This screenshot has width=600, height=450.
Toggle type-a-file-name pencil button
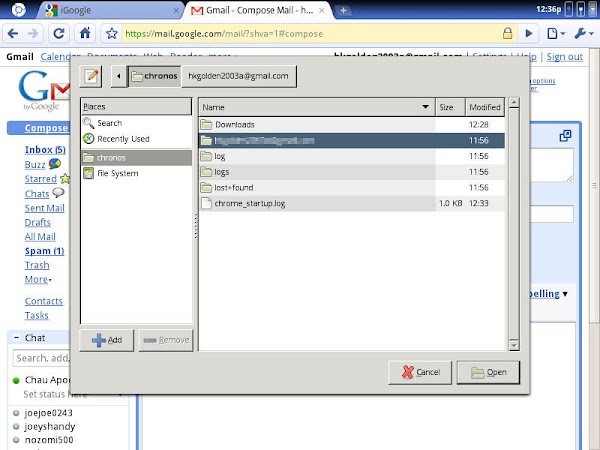[91, 76]
